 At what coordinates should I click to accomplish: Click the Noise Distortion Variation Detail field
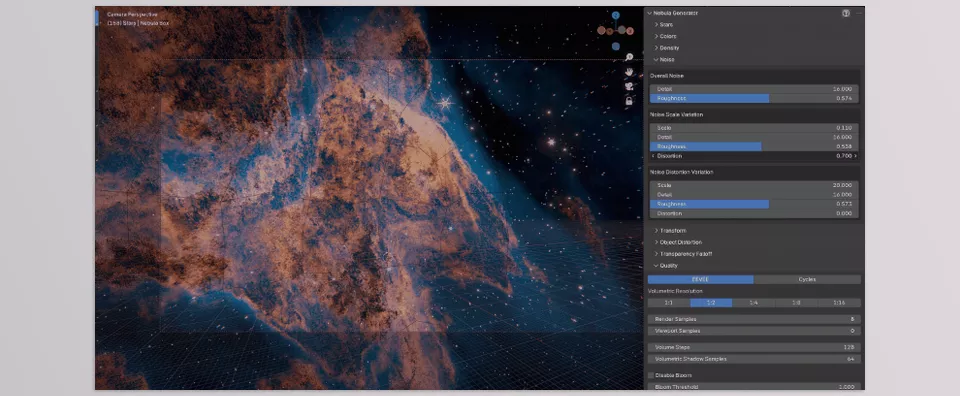[x=754, y=195]
